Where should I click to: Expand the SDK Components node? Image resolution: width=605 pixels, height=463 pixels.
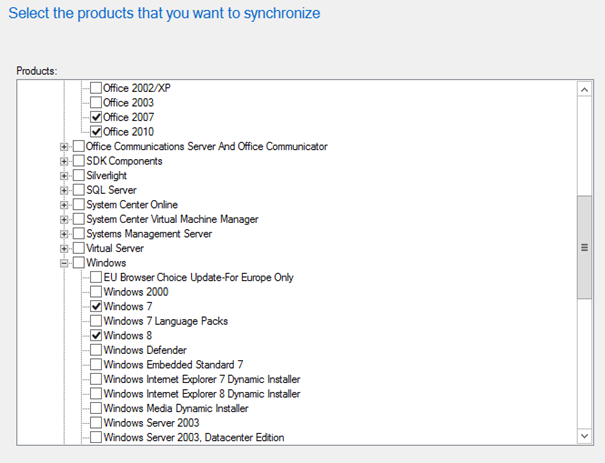[x=64, y=161]
